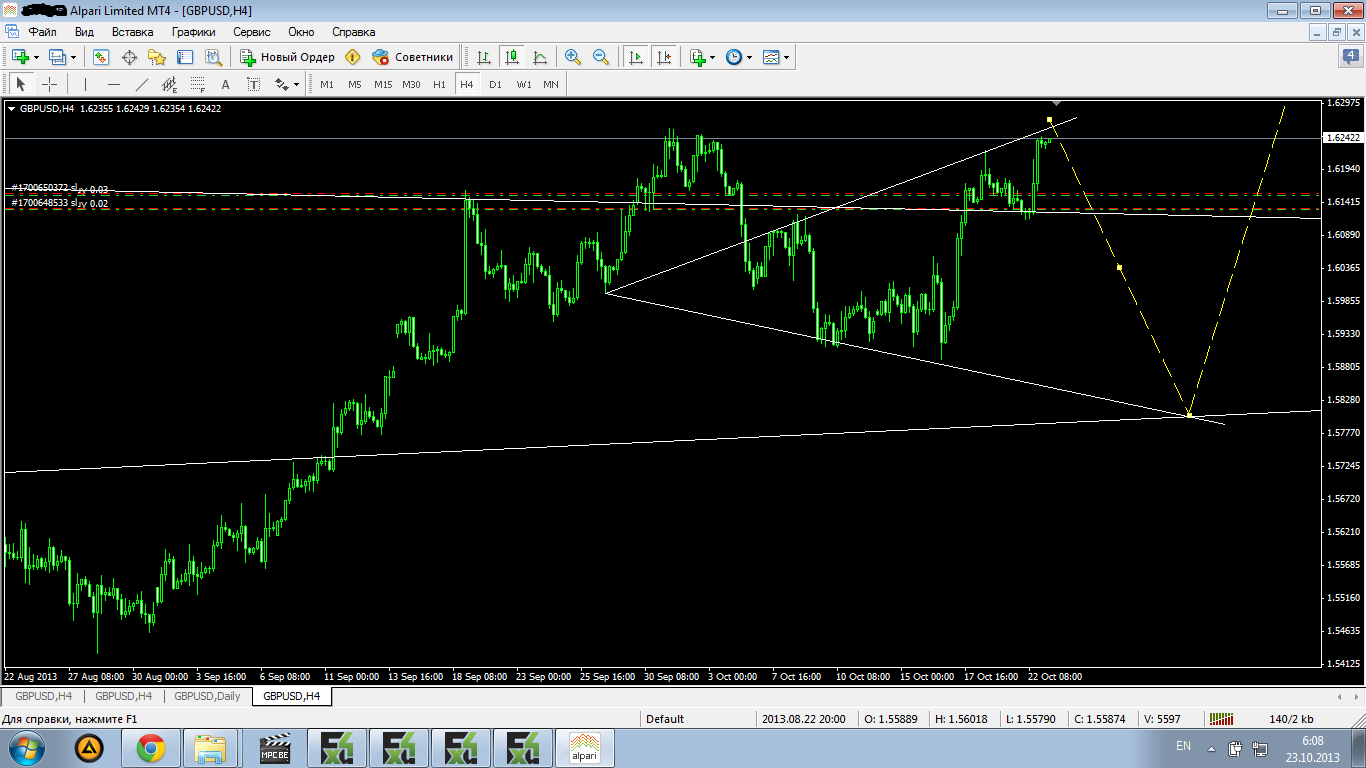Set timeframe to M1
This screenshot has height=768, width=1366.
[x=327, y=84]
